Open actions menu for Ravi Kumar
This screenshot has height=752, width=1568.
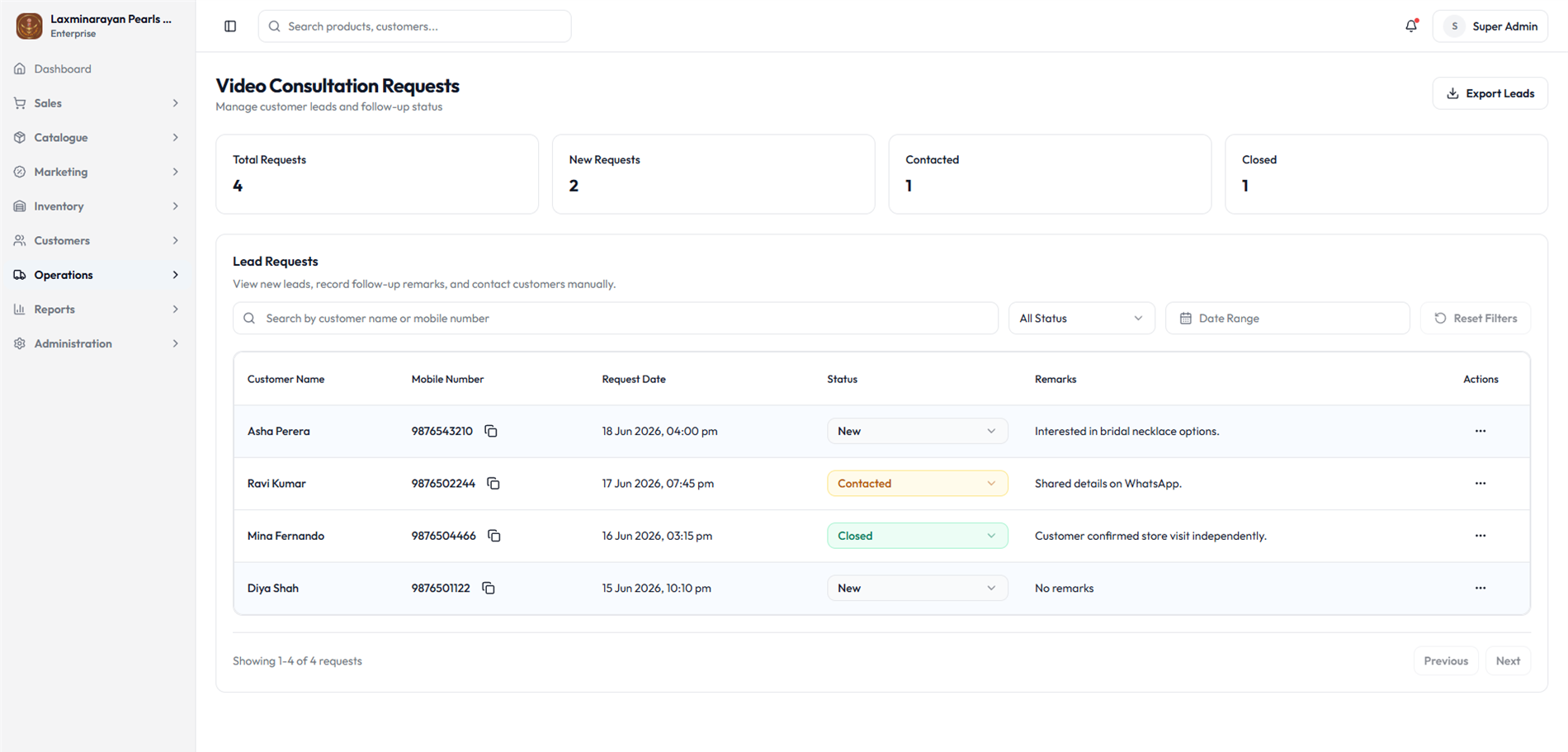click(x=1481, y=484)
